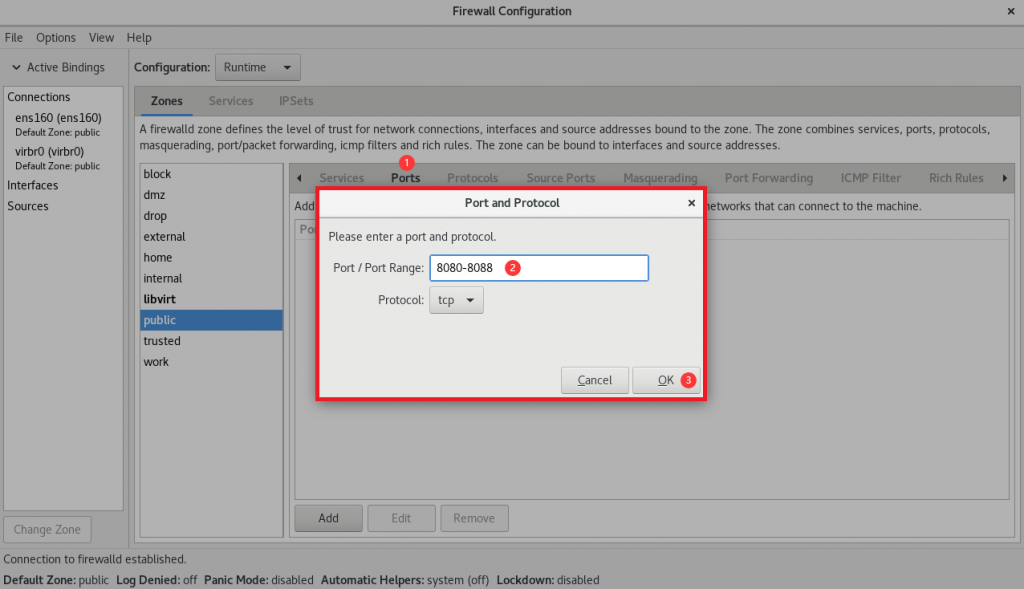Open the Configuration Runtime dropdown

(257, 67)
